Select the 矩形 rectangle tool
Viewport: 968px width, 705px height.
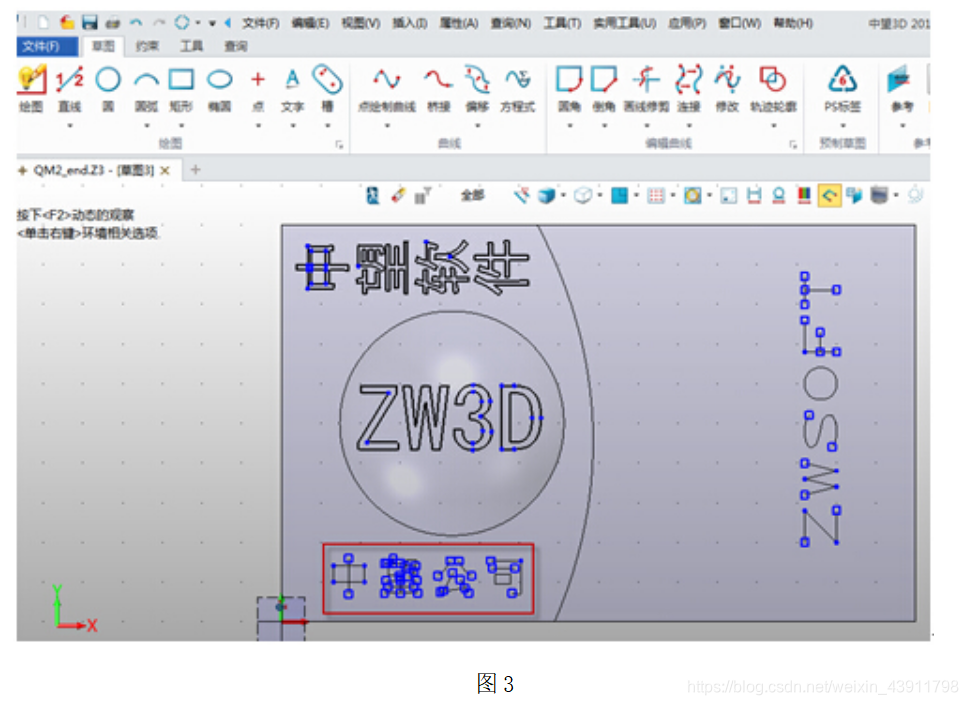182,88
